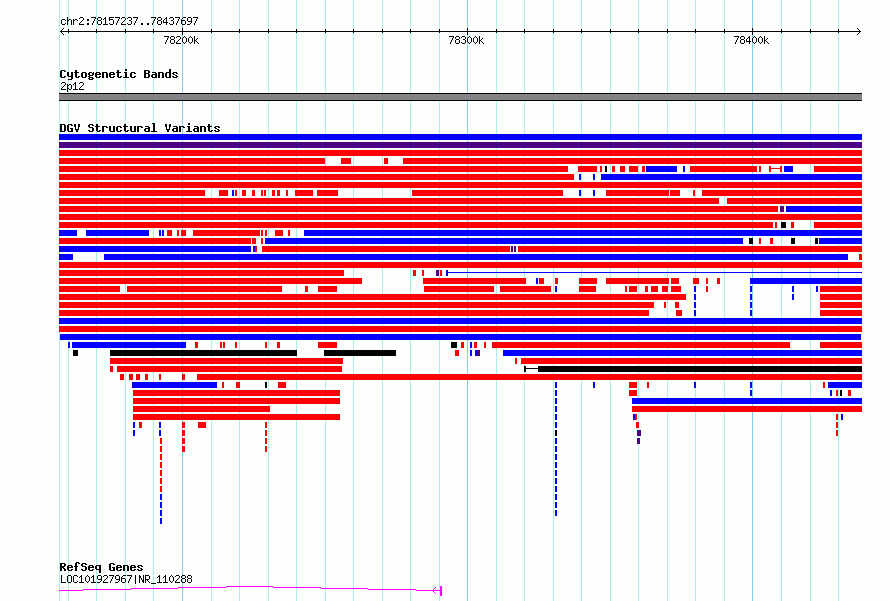Click the 78200k ruler label
The image size is (890, 601).
pos(181,40)
